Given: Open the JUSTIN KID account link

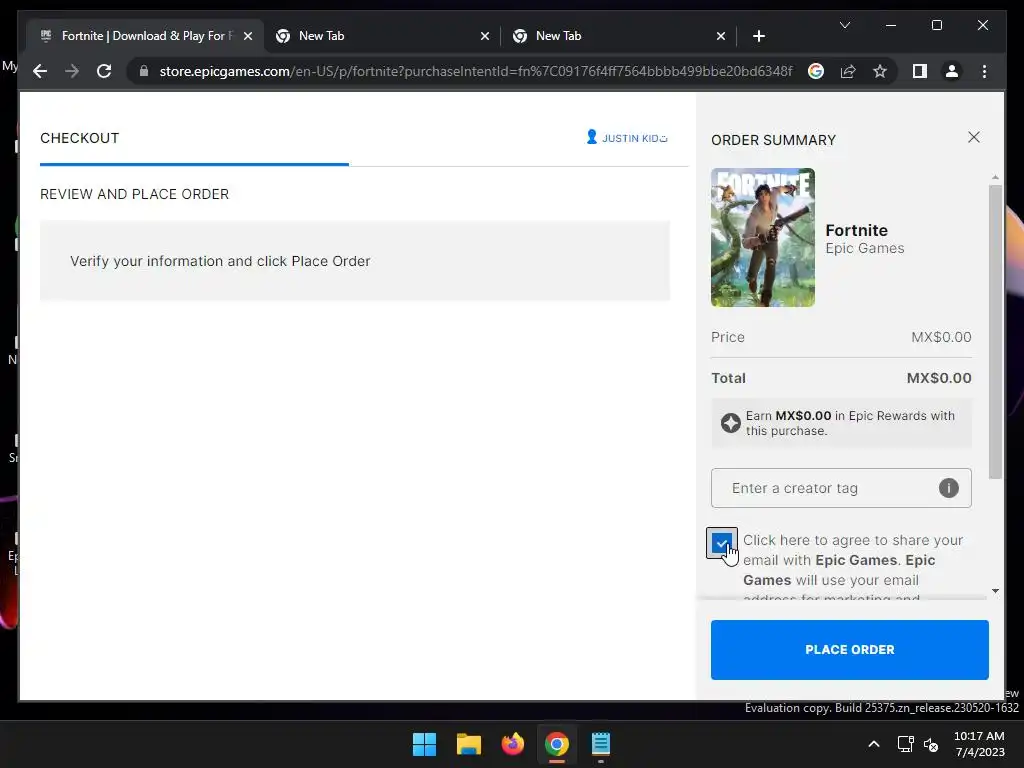Looking at the screenshot, I should (627, 138).
